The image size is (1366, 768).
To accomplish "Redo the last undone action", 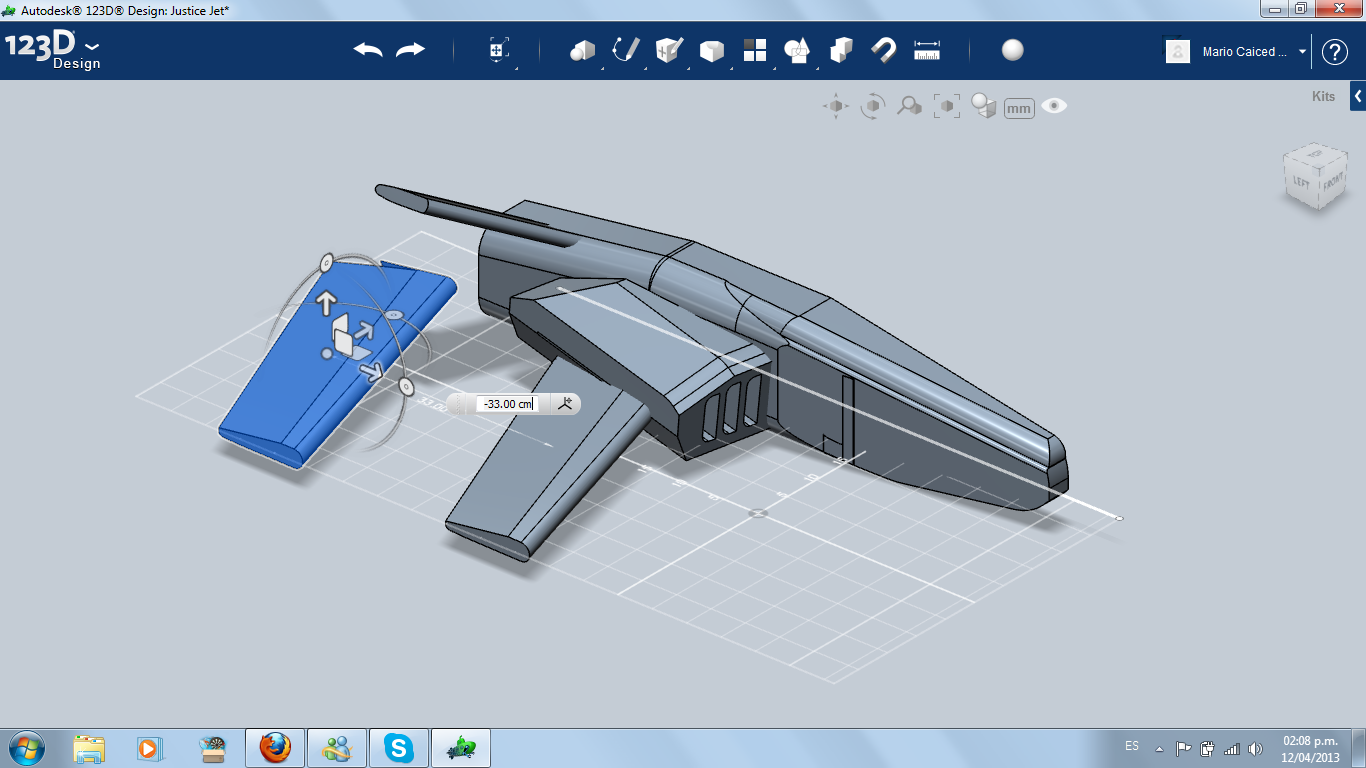I will (410, 50).
